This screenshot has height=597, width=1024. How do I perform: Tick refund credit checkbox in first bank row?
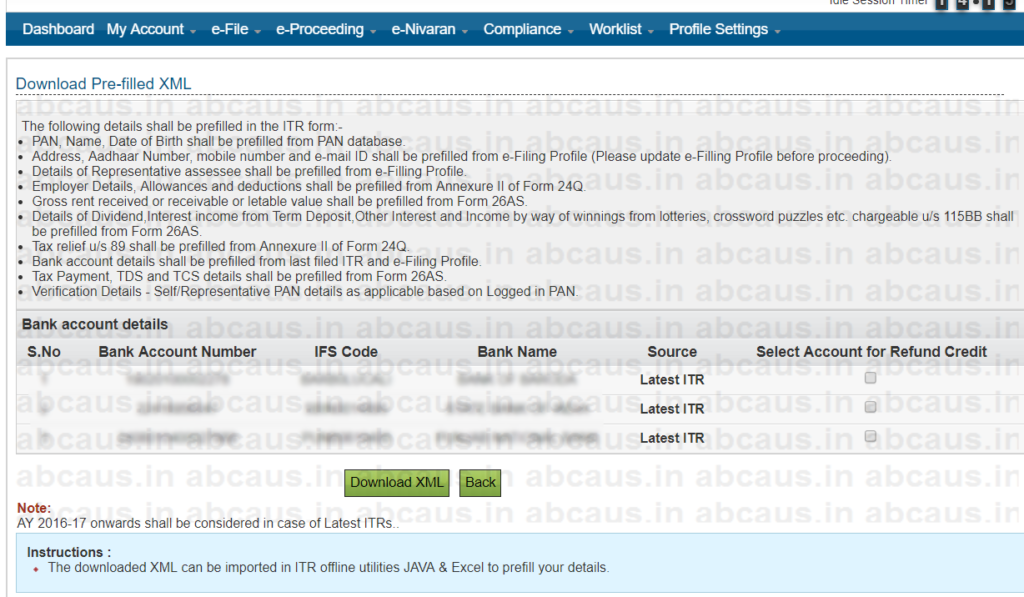pyautogui.click(x=870, y=378)
